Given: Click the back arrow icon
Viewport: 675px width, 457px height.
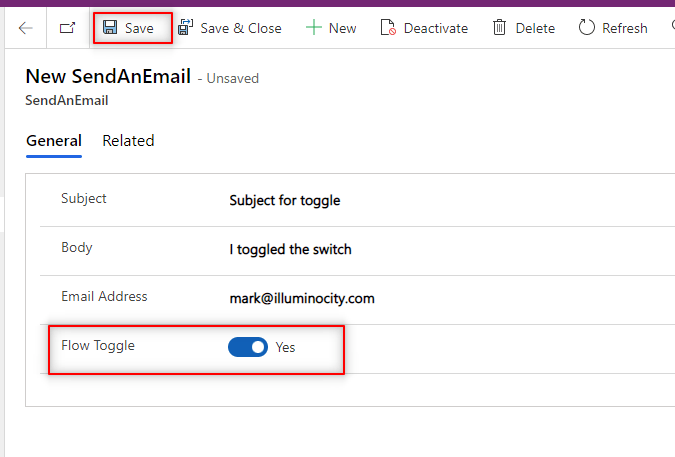Looking at the screenshot, I should pyautogui.click(x=26, y=28).
